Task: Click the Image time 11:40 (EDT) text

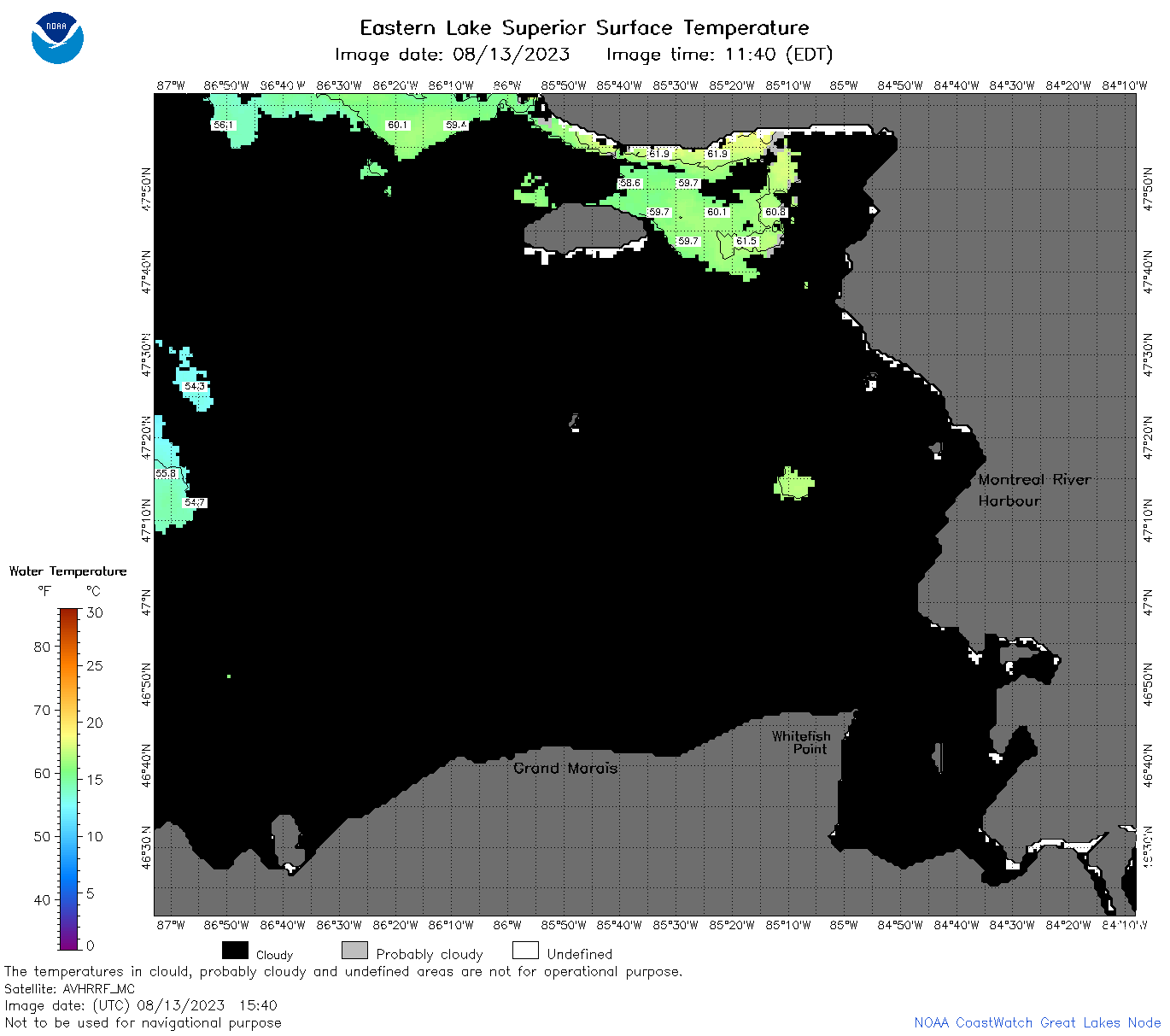Action: click(x=719, y=55)
